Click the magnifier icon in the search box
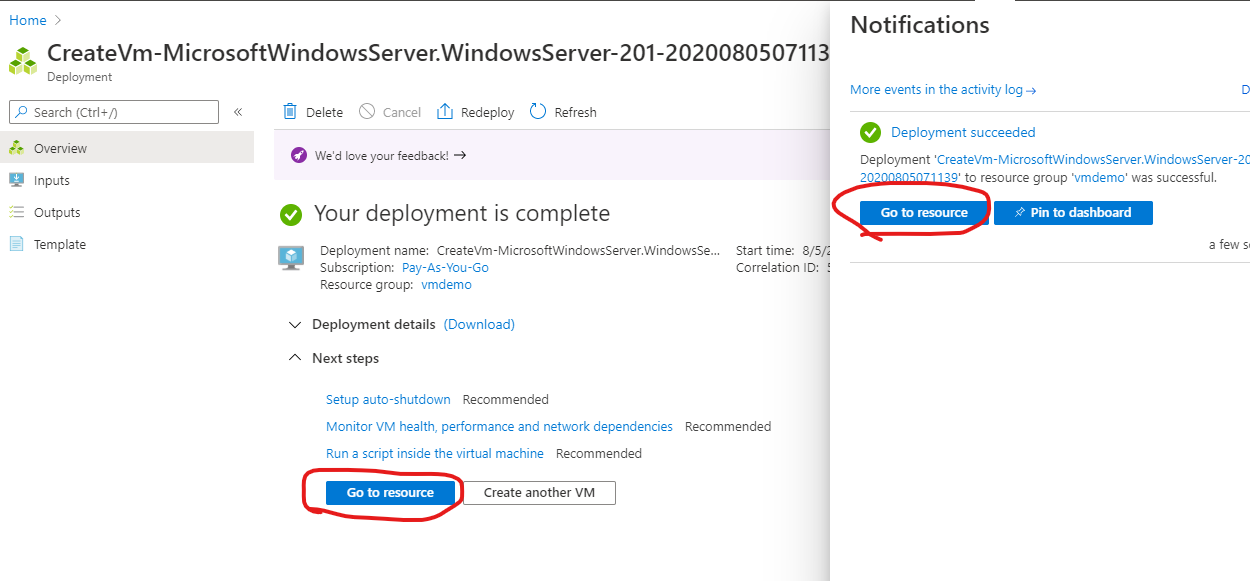Viewport: 1250px width, 581px height. pos(21,111)
